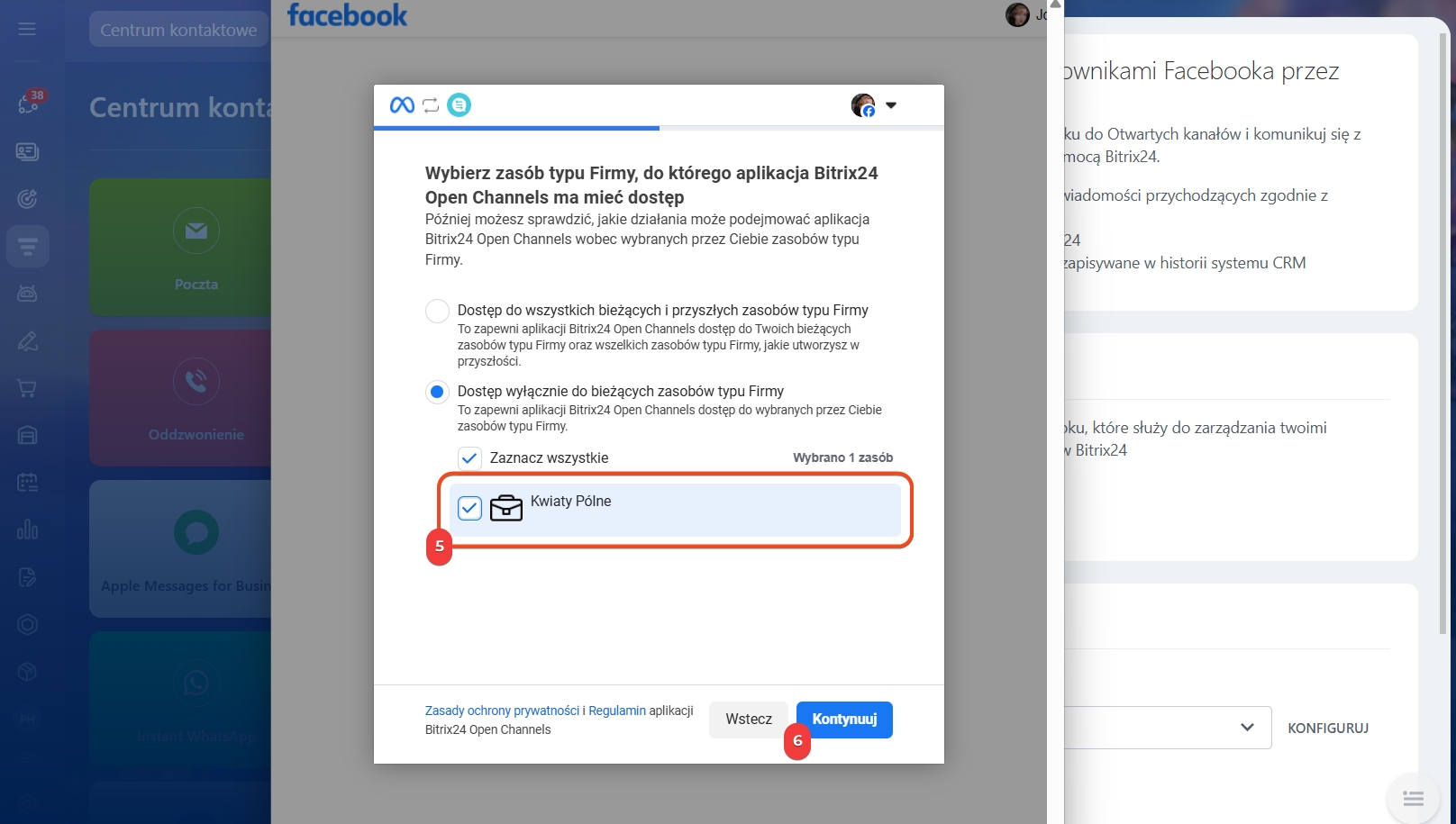Open the notifications icon showing badge 38

tap(28, 104)
